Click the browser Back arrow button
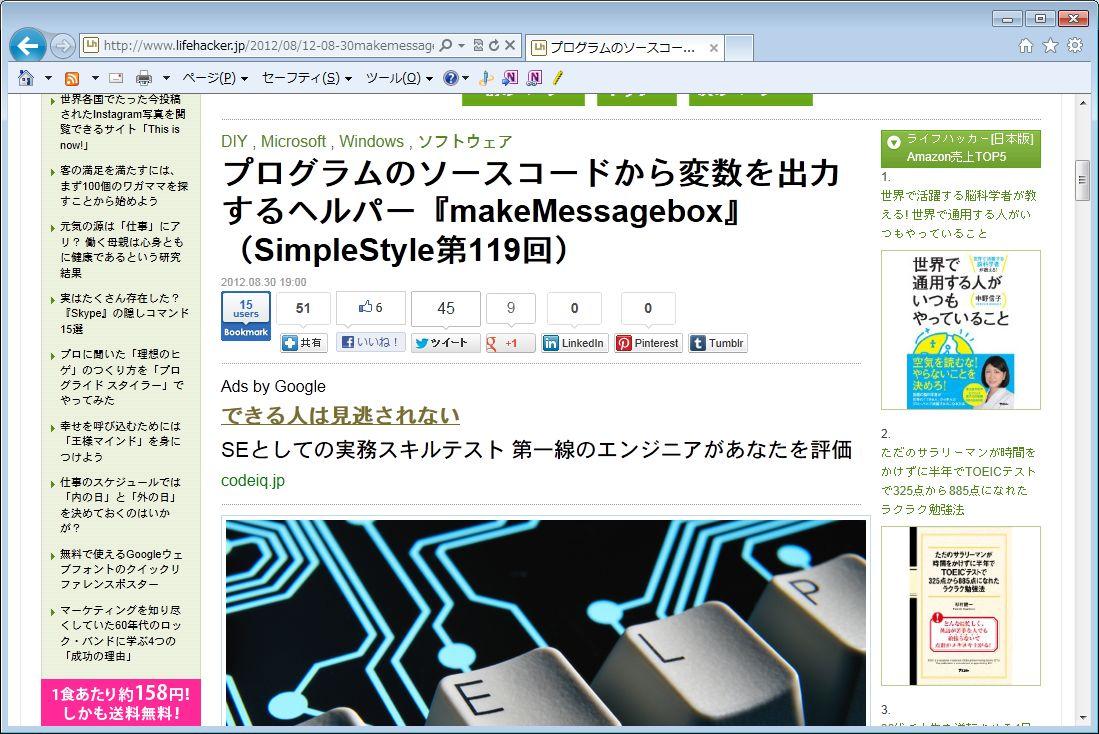The height and width of the screenshot is (734, 1099). tap(28, 46)
